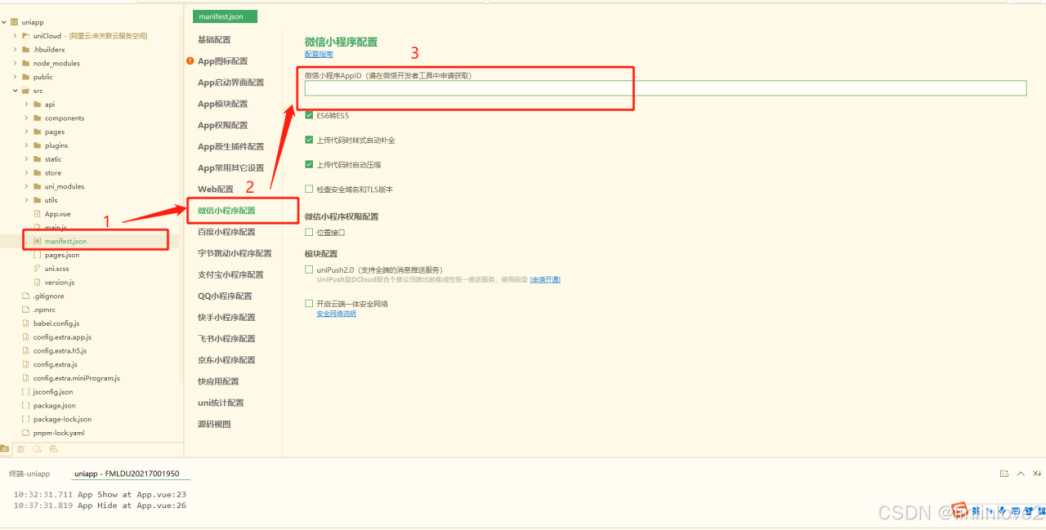1046x530 pixels.
Task: Expand the uniCloud folder
Action: coord(15,35)
